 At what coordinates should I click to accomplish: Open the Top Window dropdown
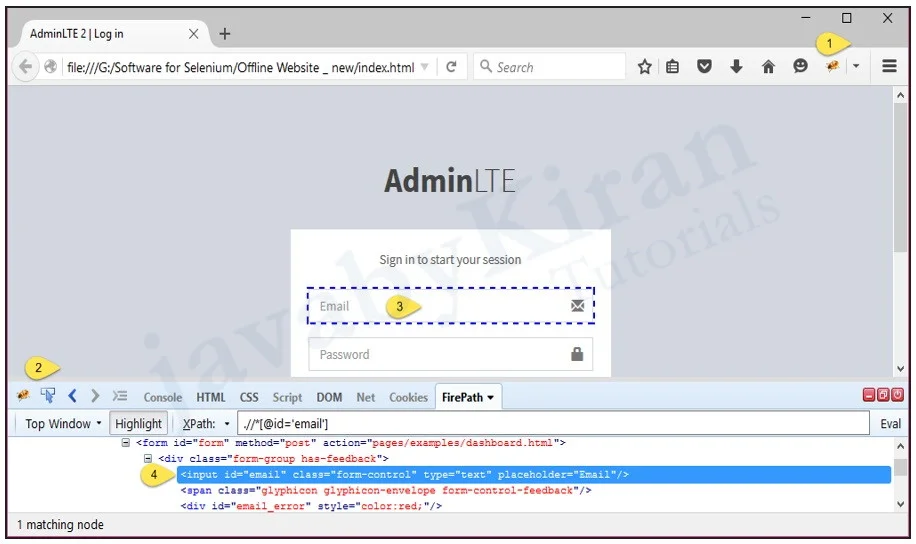coord(63,424)
